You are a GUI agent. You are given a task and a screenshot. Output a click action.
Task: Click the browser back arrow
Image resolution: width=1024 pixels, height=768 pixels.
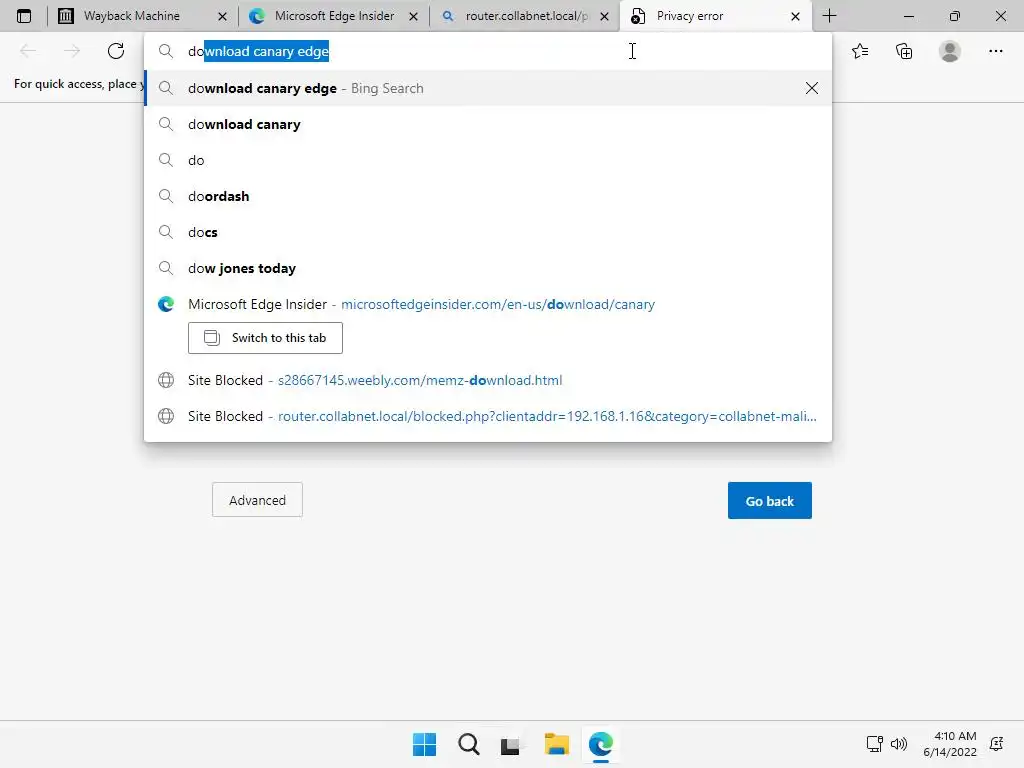(x=28, y=51)
